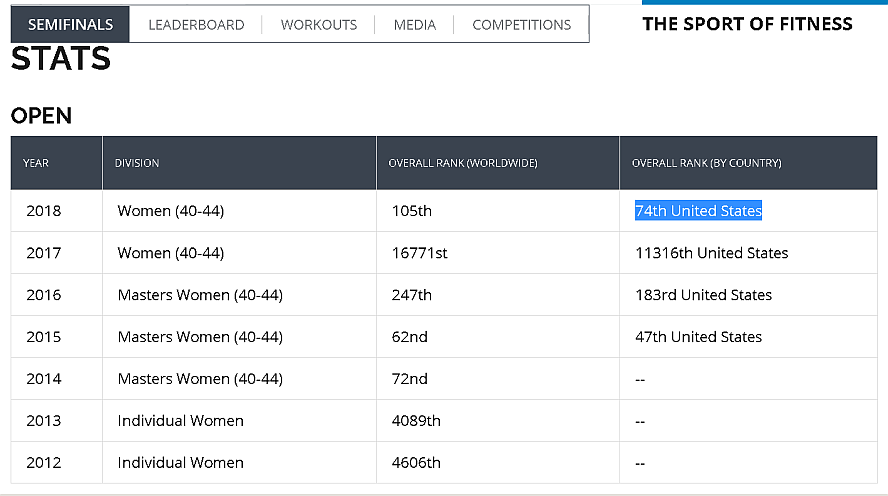Click 2012 division 'Individual Women'

[180, 462]
